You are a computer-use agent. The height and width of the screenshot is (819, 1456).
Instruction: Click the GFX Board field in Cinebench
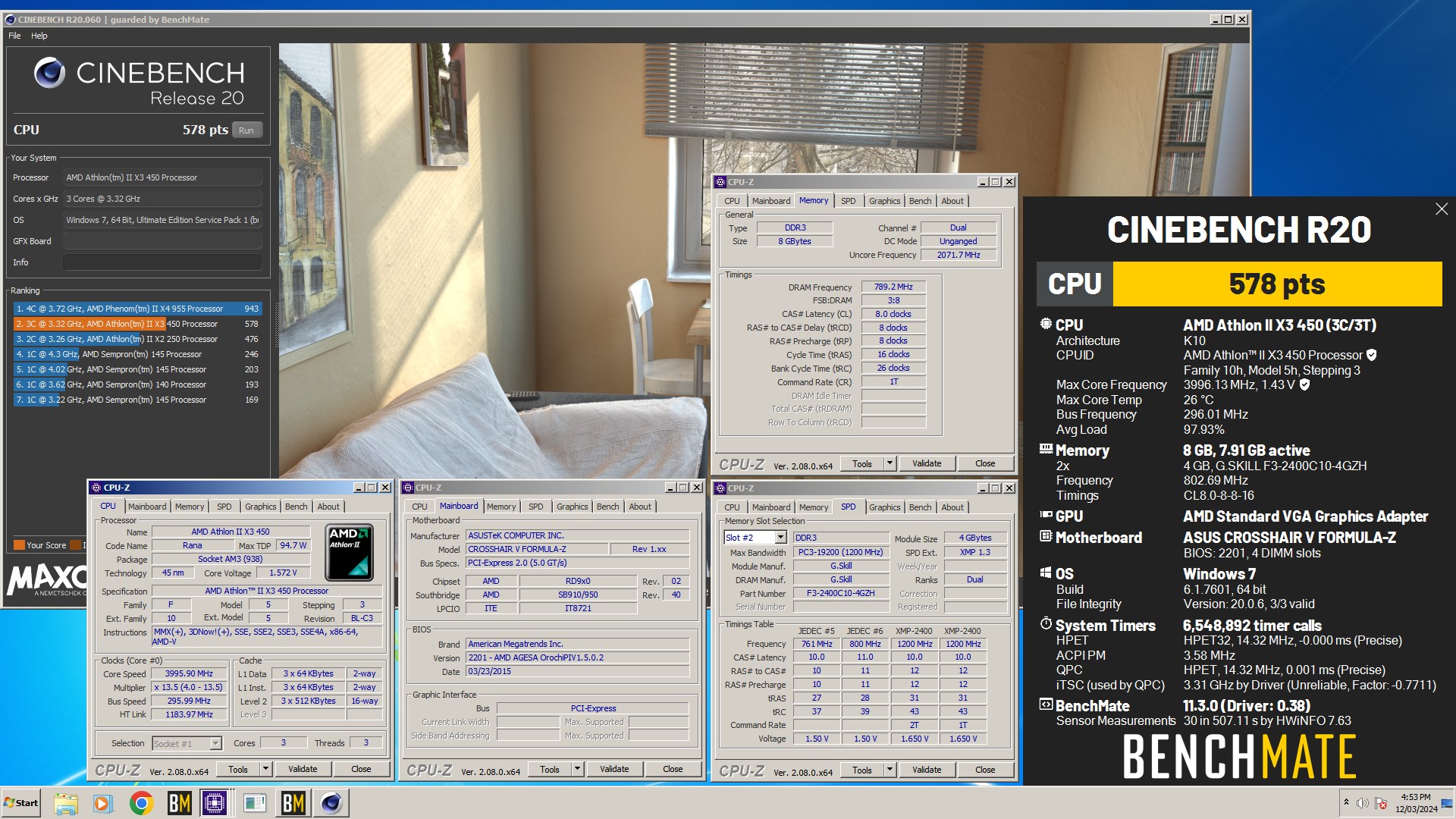[162, 241]
